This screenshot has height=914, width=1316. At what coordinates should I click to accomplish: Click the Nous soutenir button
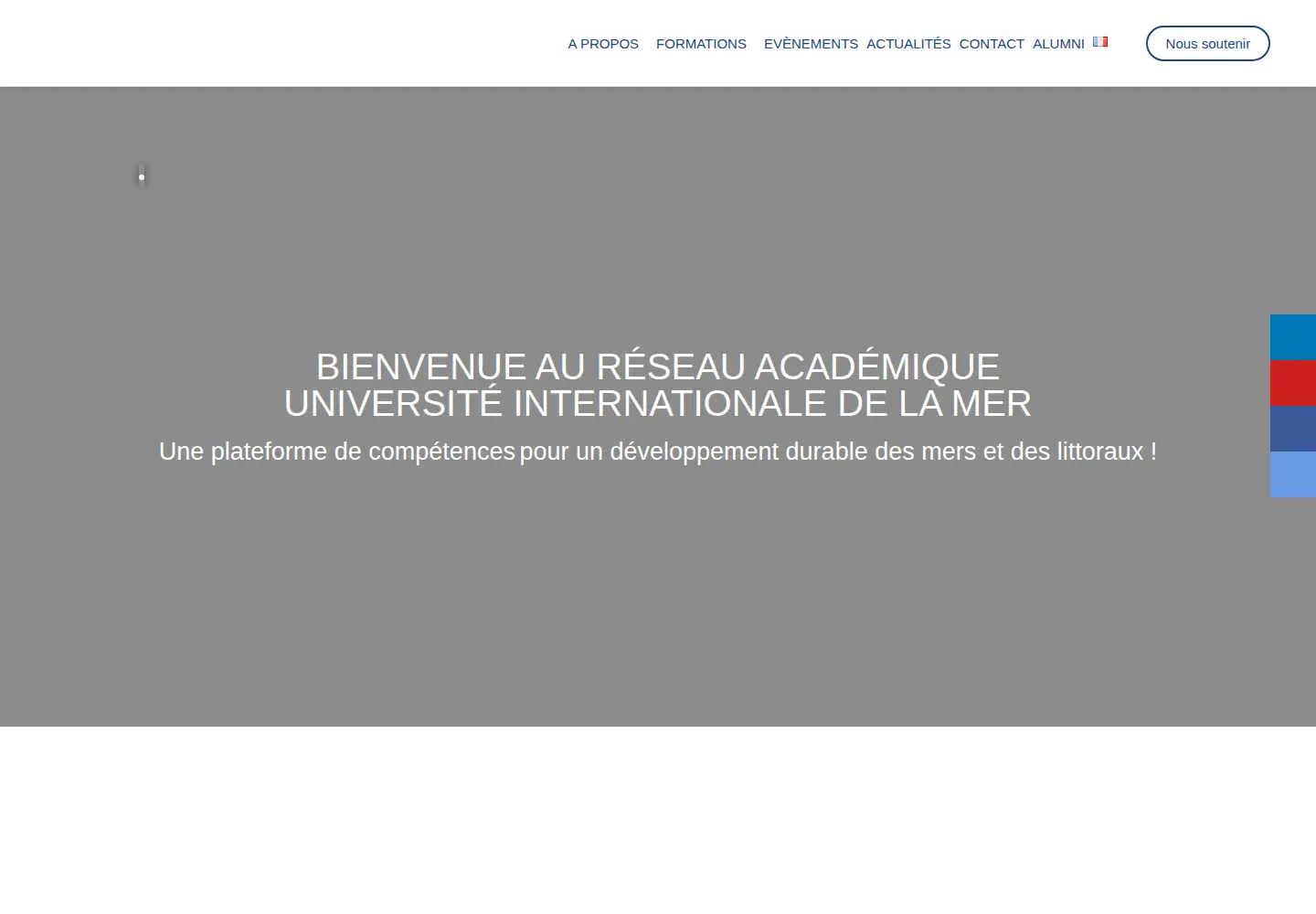[x=1207, y=44]
